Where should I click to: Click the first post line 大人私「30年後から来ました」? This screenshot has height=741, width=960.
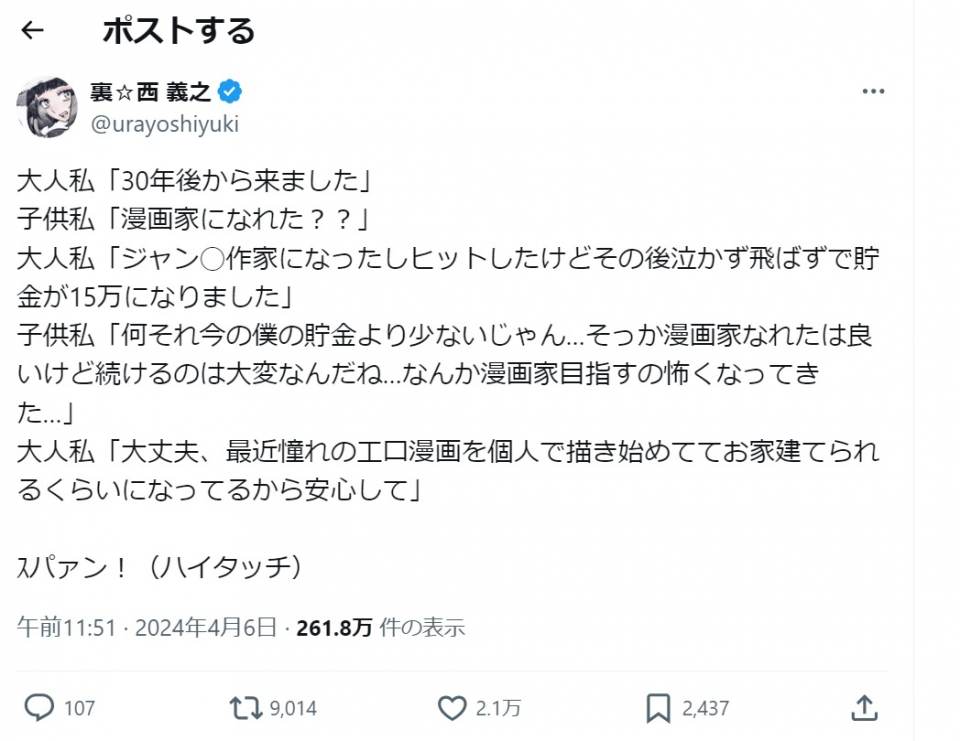(196, 184)
